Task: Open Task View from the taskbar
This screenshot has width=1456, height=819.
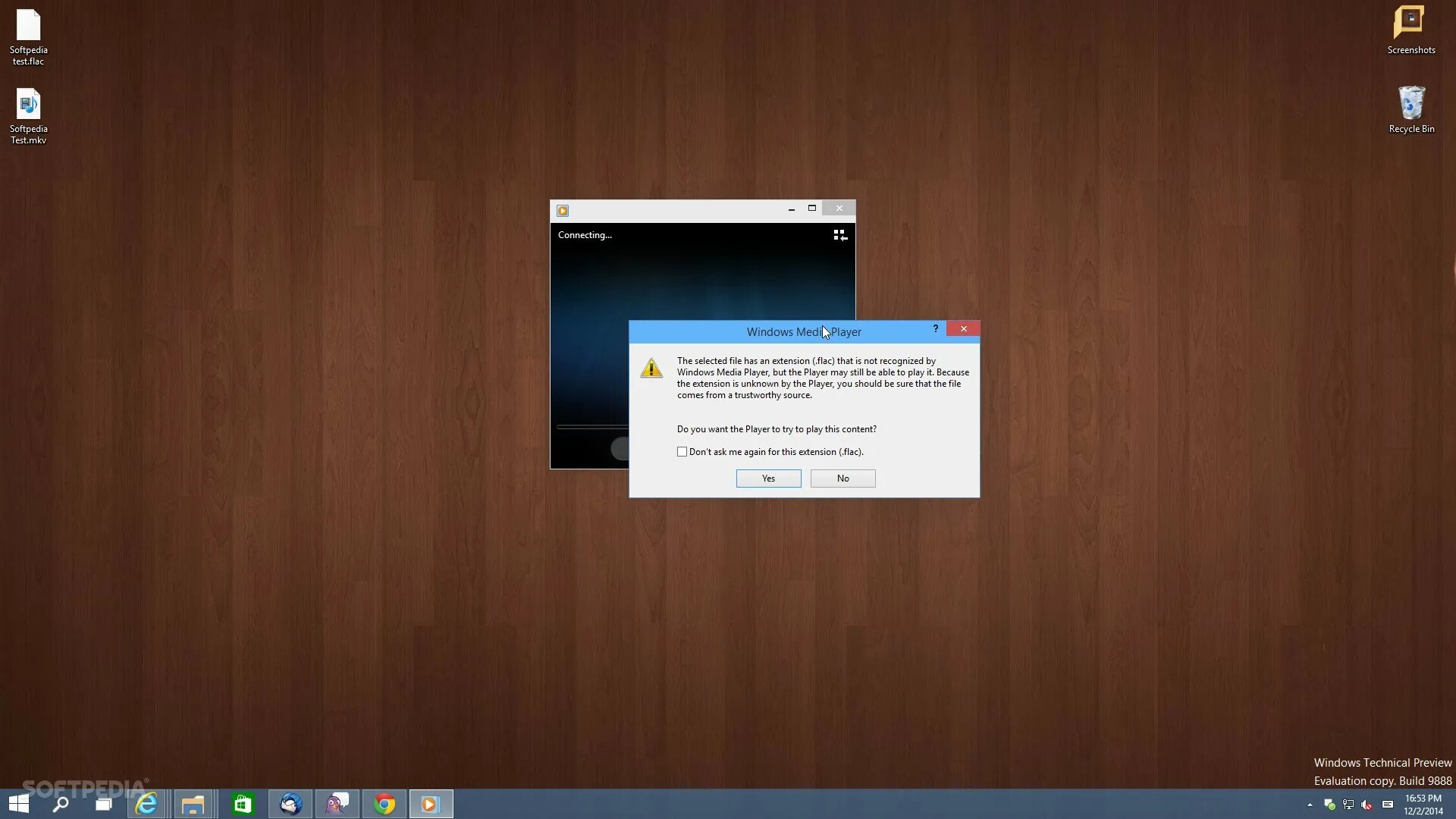Action: [103, 804]
